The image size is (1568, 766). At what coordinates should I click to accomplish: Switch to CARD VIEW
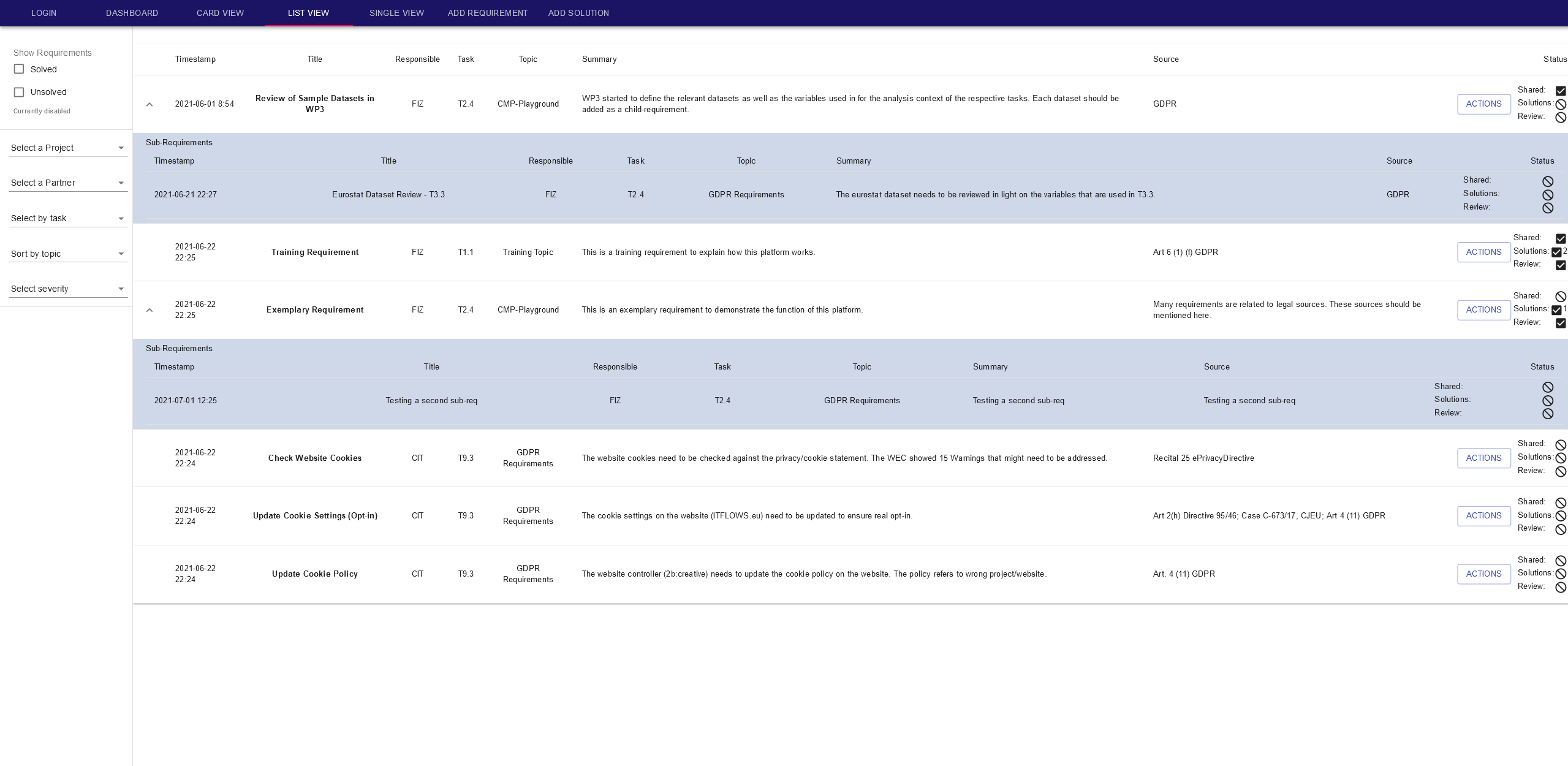coord(221,13)
